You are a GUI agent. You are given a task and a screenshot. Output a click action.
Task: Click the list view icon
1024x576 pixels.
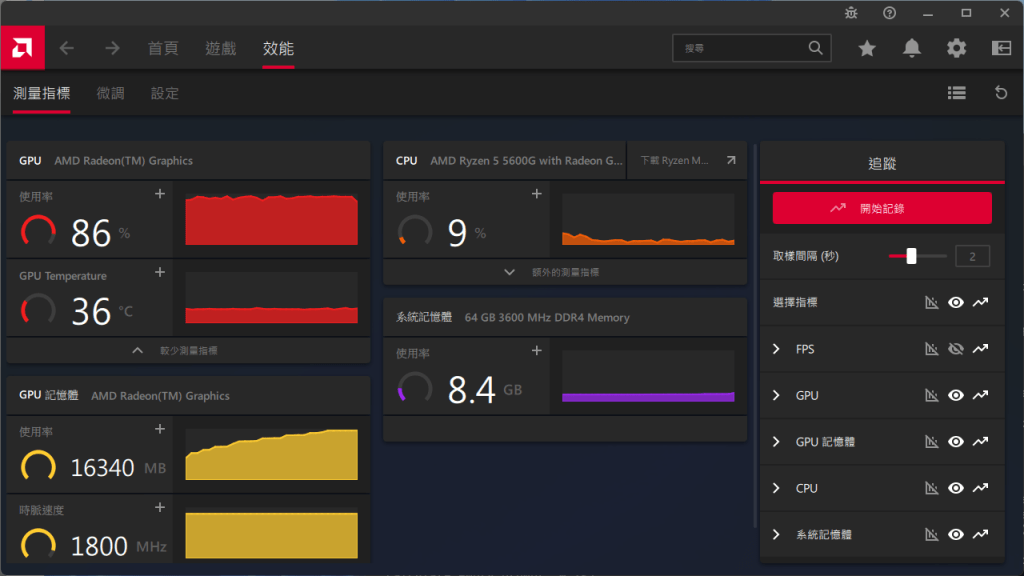pos(957,93)
